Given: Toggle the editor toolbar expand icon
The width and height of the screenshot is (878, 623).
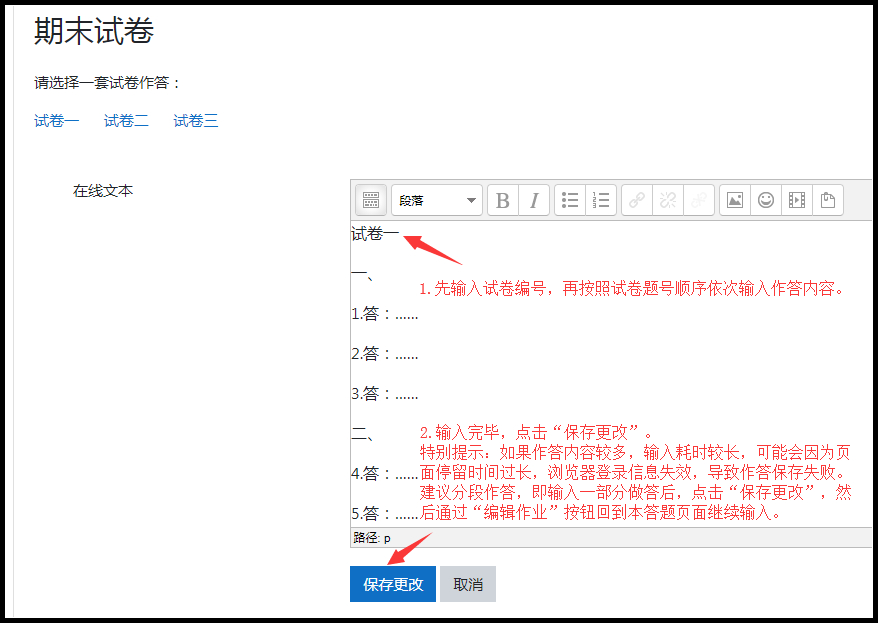Looking at the screenshot, I should [371, 200].
